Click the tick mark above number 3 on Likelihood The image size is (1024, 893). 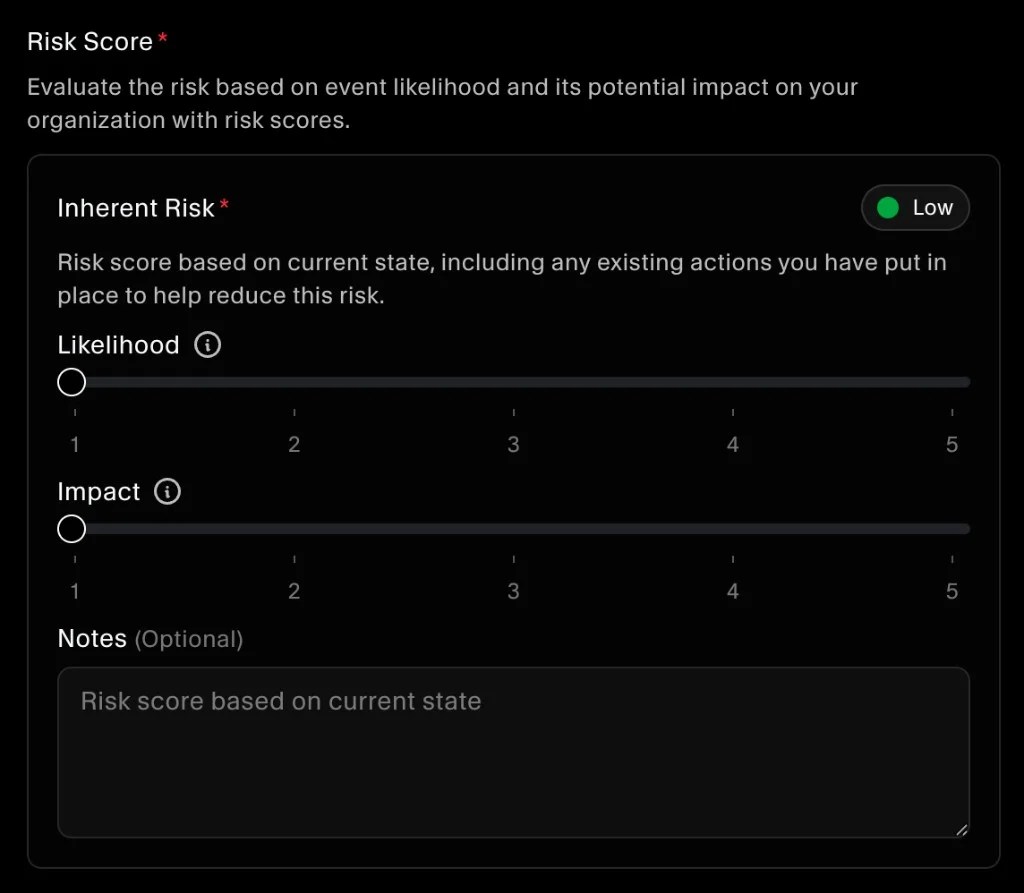(x=513, y=410)
